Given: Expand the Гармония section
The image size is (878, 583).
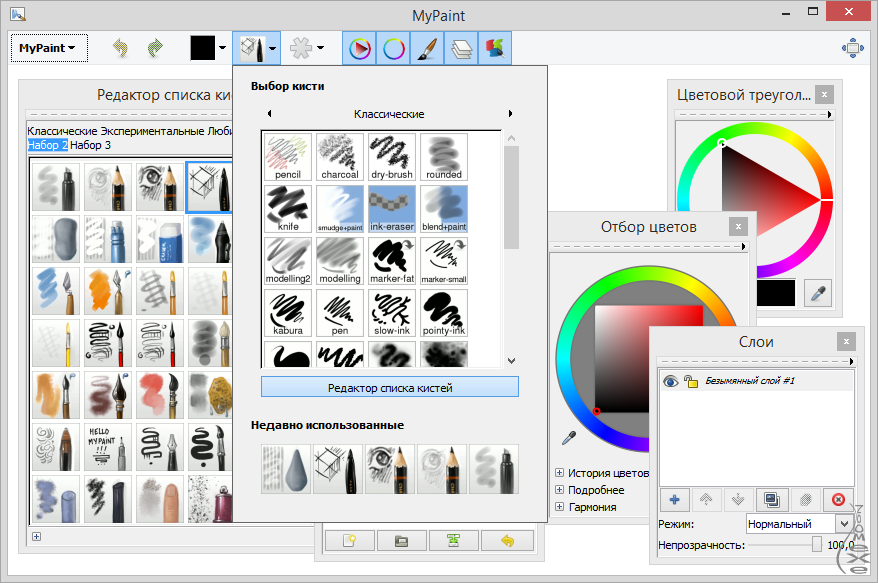Looking at the screenshot, I should (x=559, y=506).
